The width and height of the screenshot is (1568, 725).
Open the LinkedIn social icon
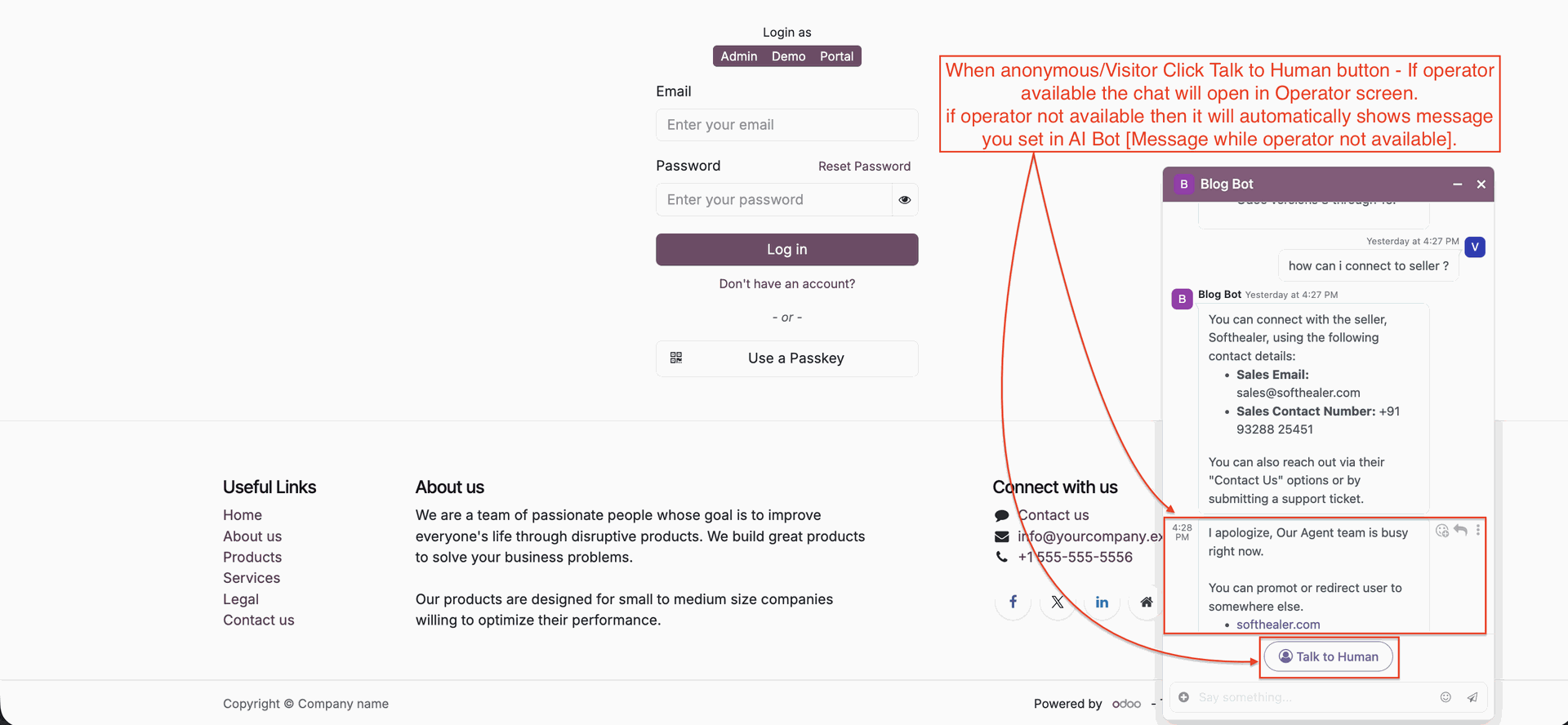pyautogui.click(x=1102, y=602)
